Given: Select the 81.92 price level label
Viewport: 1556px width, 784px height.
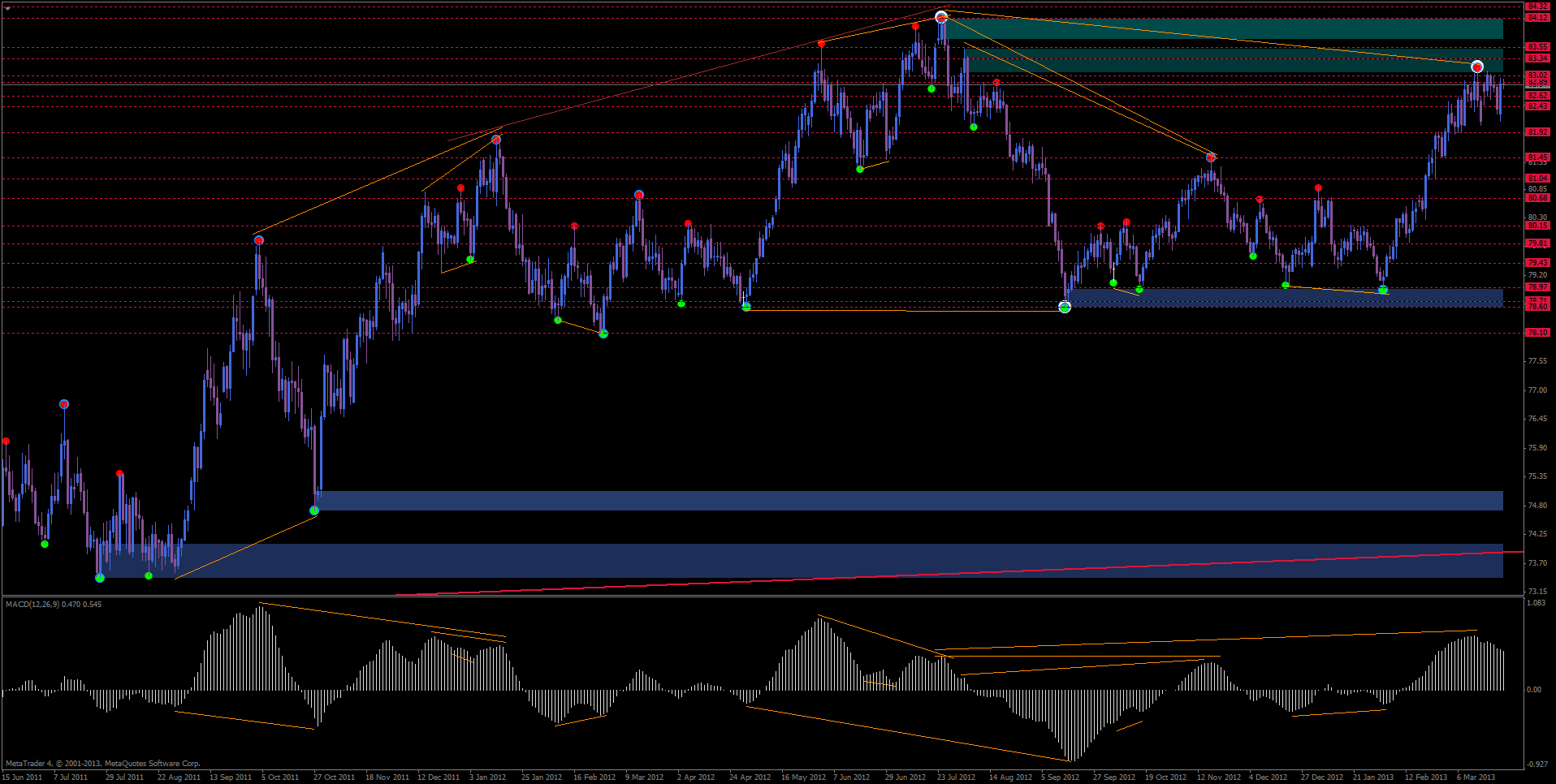Looking at the screenshot, I should point(1537,131).
